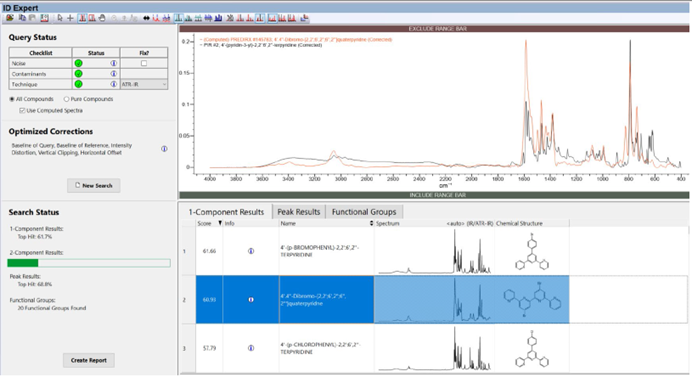The image size is (692, 377).
Task: Click the Chemical Structure column header
Action: point(519,223)
